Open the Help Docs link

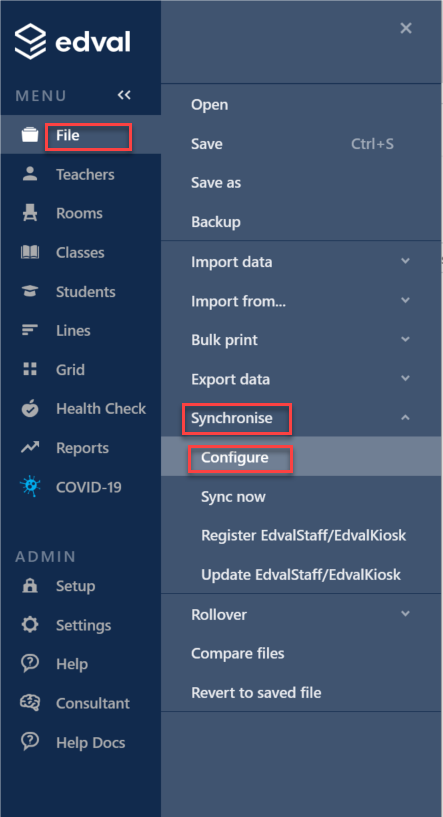pyautogui.click(x=91, y=742)
